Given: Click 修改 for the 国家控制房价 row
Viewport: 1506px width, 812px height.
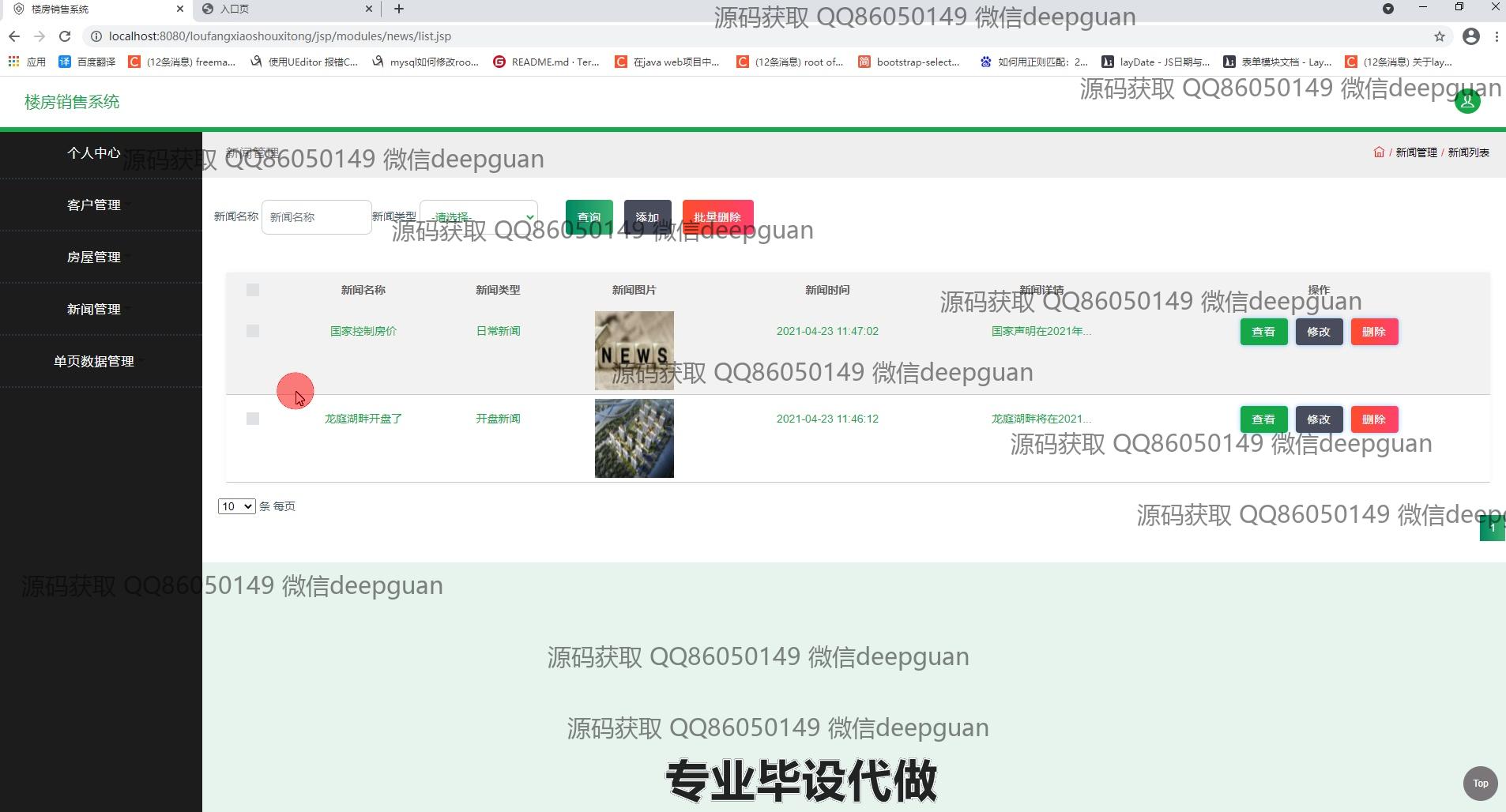Looking at the screenshot, I should click(1319, 332).
